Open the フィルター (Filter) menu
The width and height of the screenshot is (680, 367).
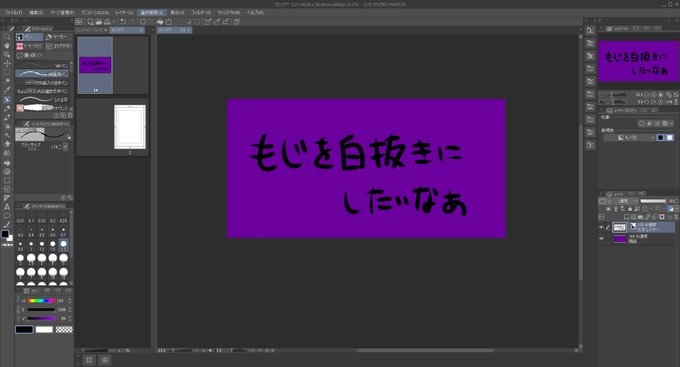[x=201, y=13]
